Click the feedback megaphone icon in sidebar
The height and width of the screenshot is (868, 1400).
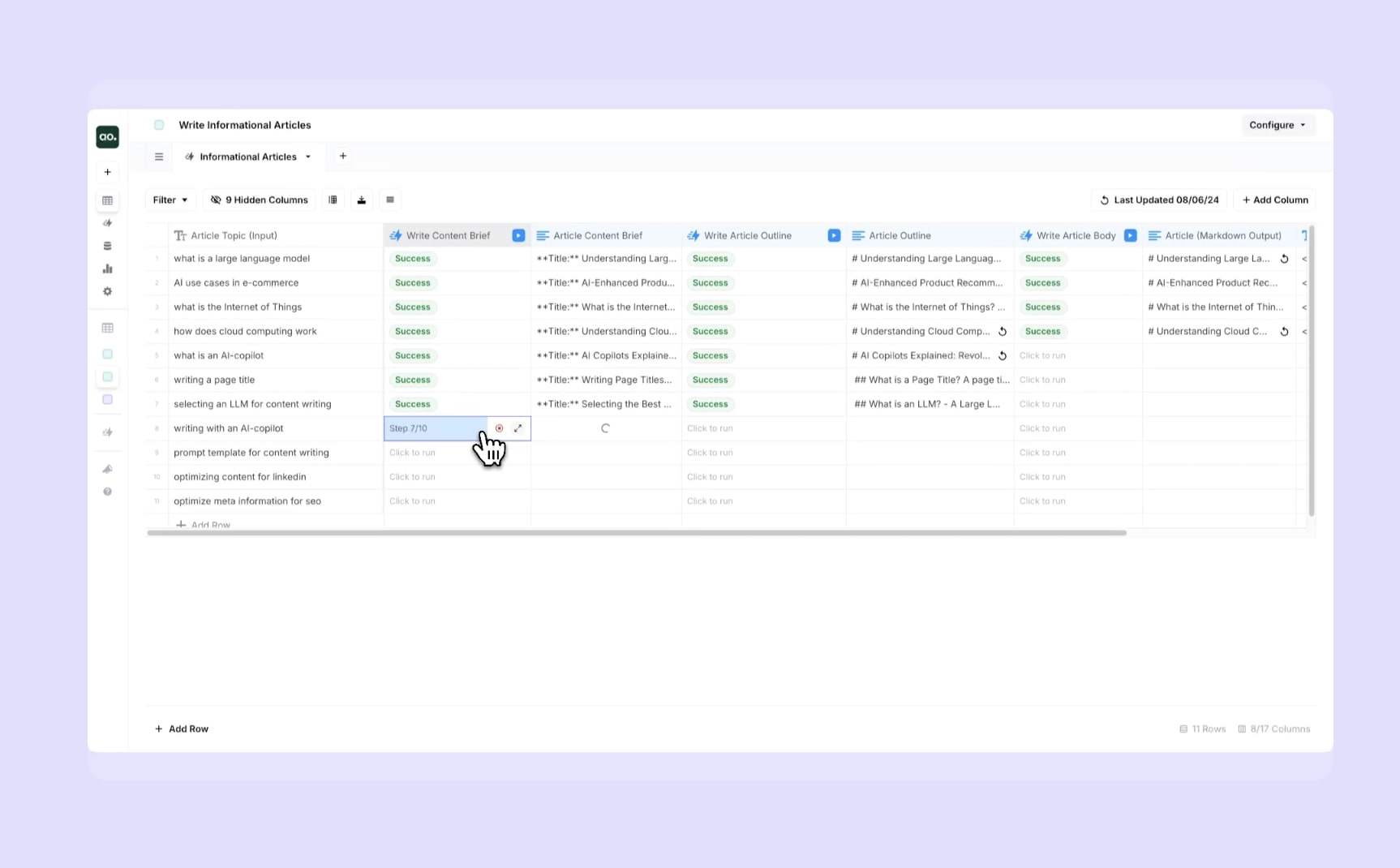pos(107,469)
